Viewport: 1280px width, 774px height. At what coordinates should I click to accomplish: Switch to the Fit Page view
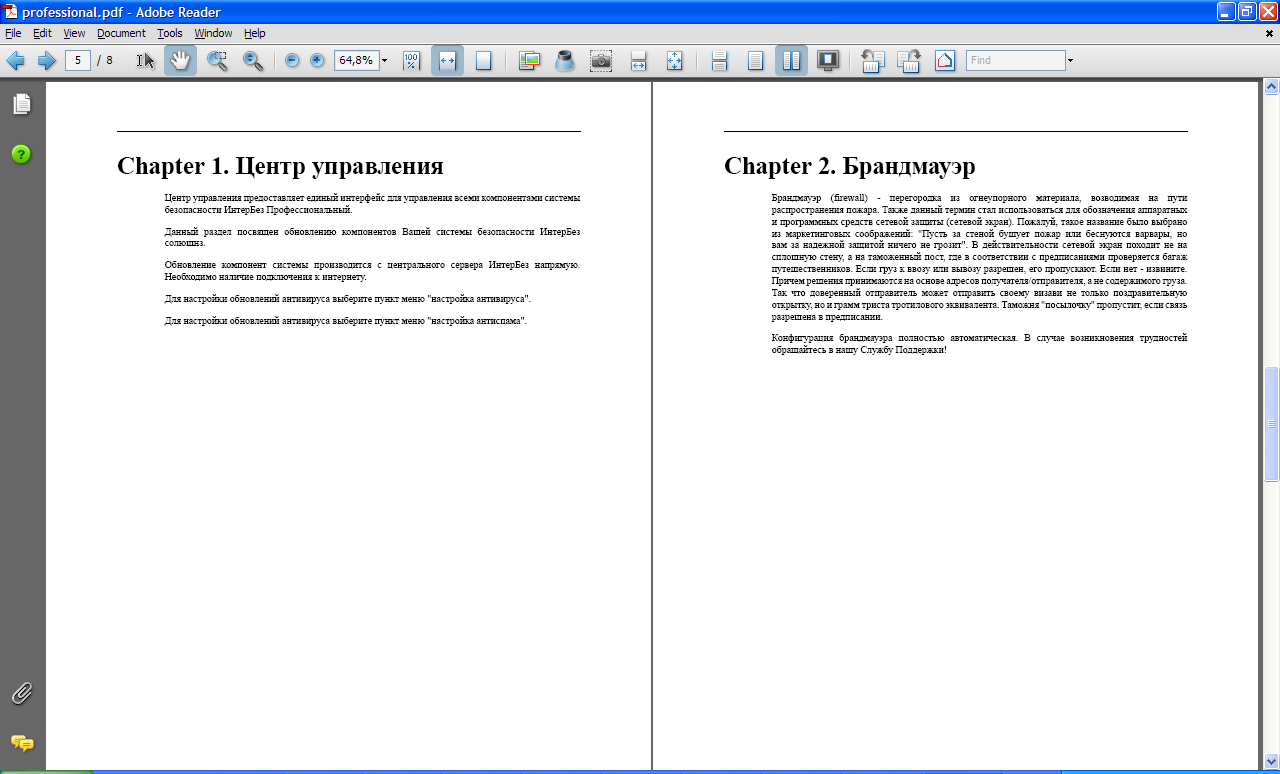[483, 61]
